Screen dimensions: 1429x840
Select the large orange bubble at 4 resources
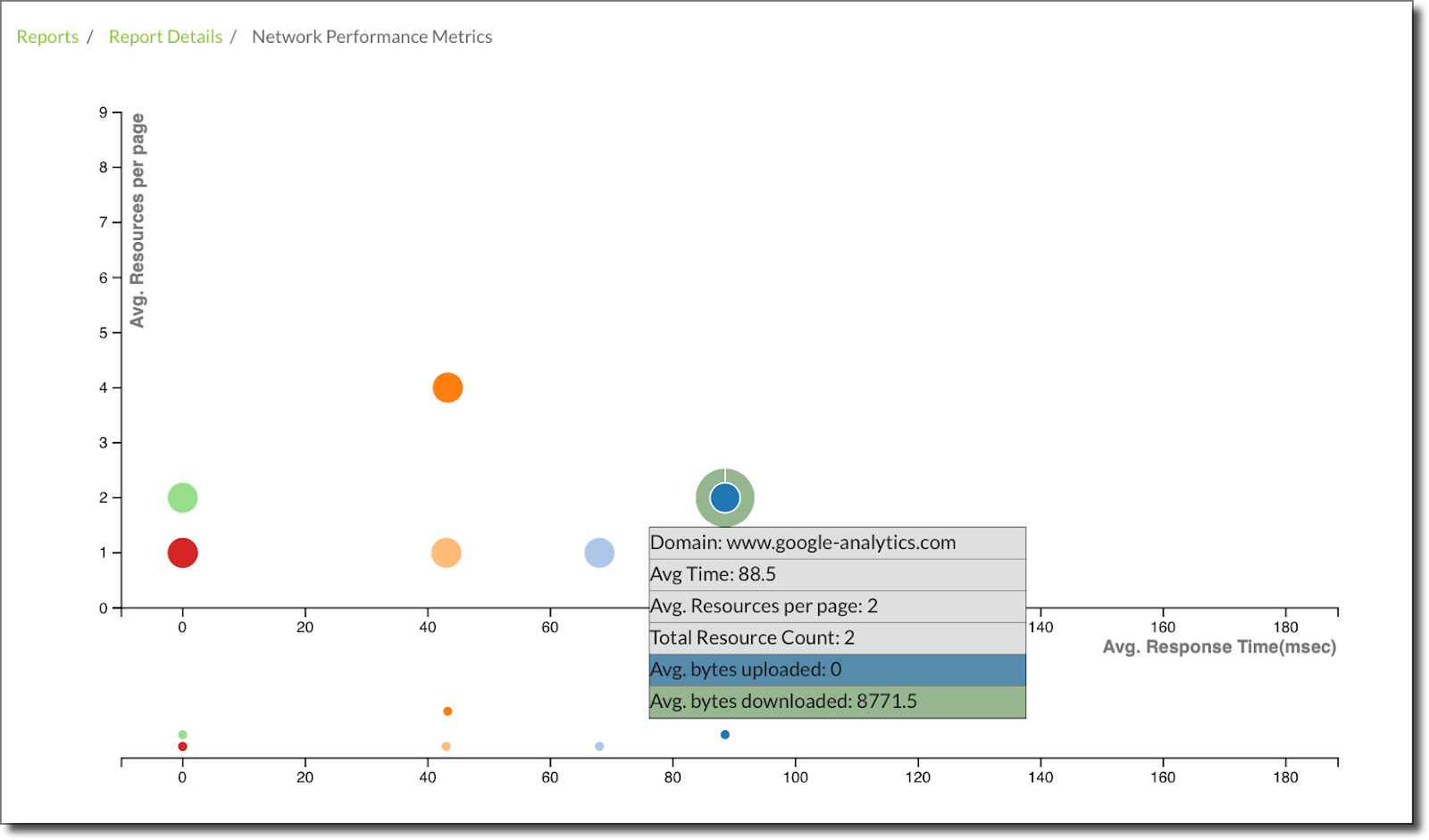click(x=447, y=387)
